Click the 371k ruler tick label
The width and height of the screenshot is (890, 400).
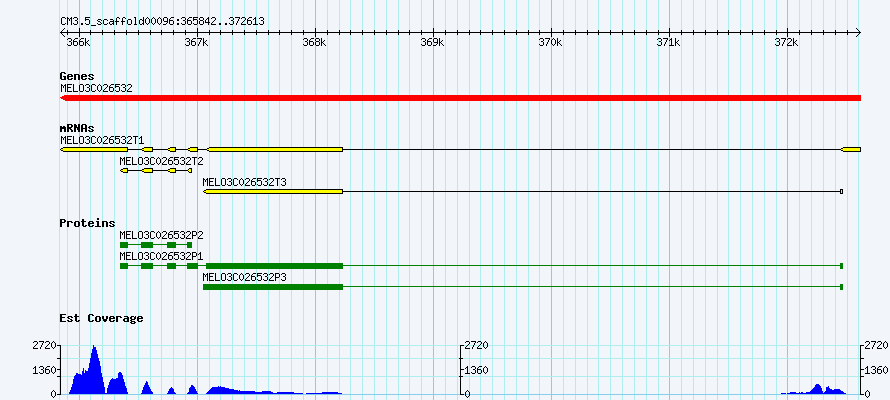[x=668, y=43]
